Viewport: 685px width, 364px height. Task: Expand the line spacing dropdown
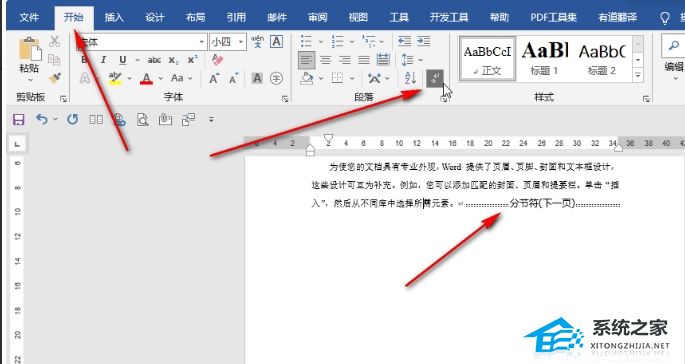[x=421, y=60]
